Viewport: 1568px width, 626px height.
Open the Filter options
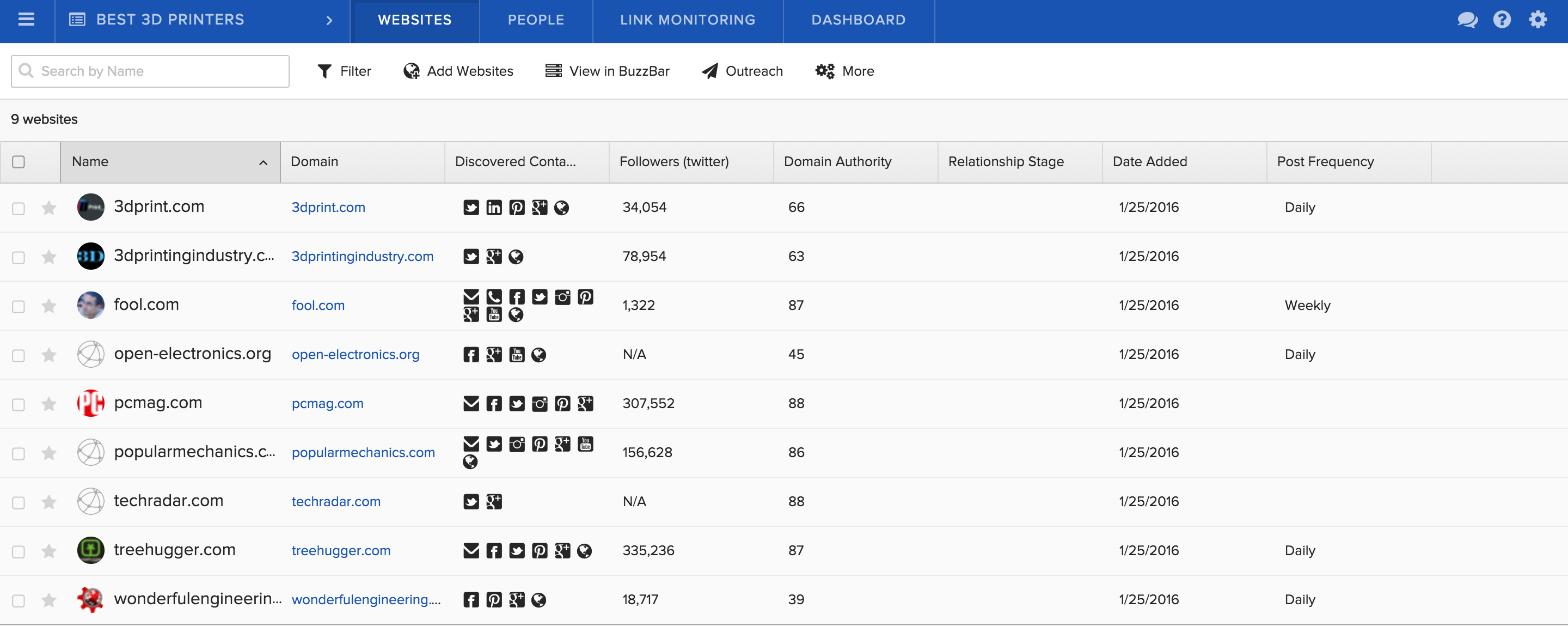(x=344, y=71)
